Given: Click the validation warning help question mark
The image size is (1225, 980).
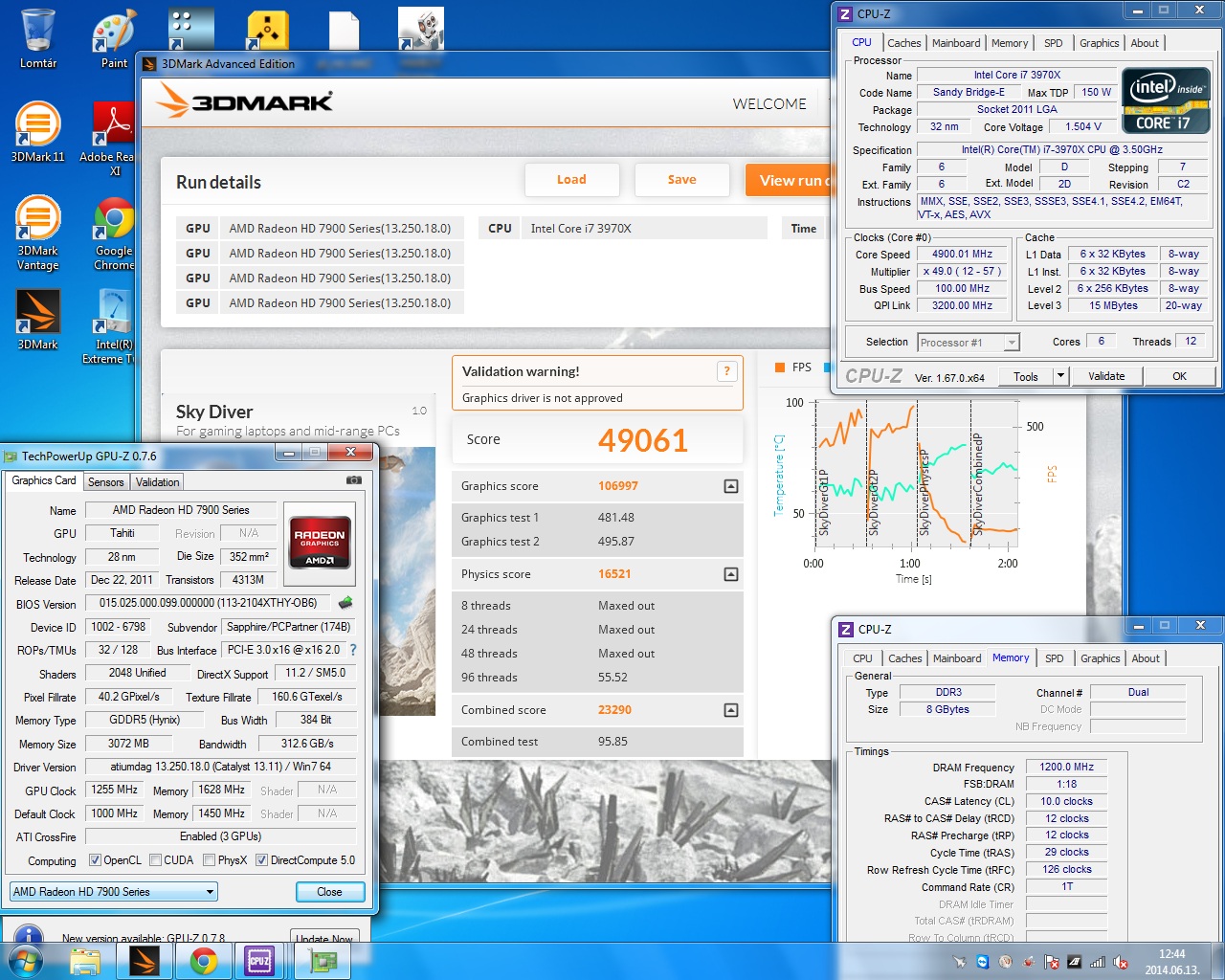Looking at the screenshot, I should [726, 371].
